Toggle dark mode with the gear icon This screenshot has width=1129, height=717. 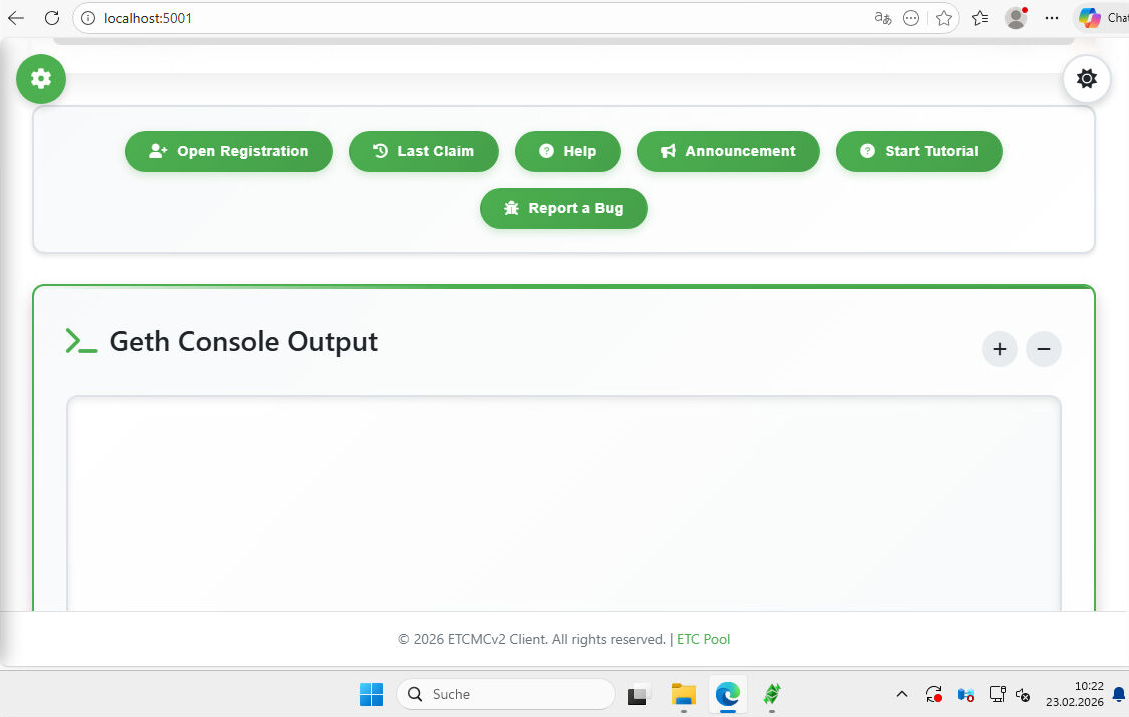click(x=1086, y=79)
